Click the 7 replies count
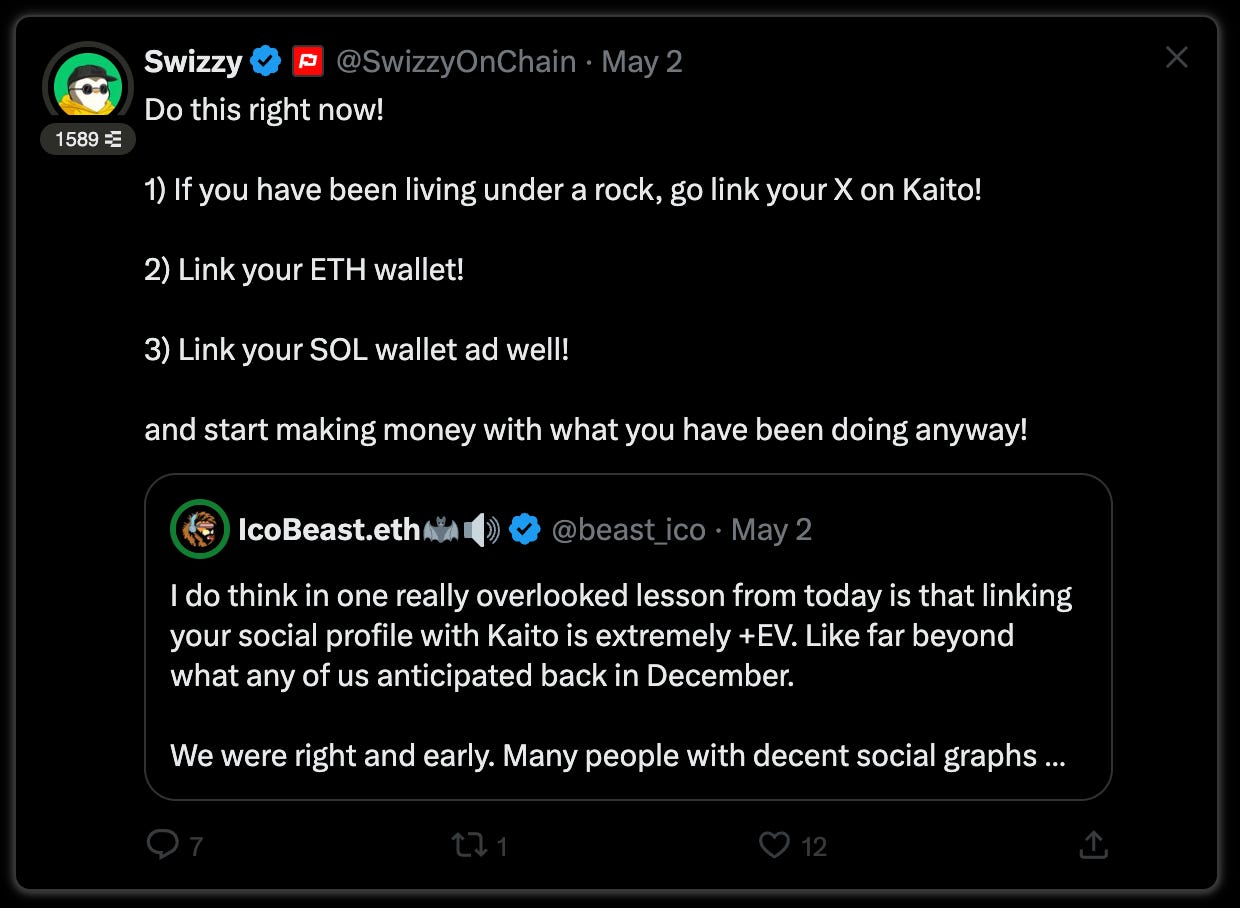 tap(196, 847)
